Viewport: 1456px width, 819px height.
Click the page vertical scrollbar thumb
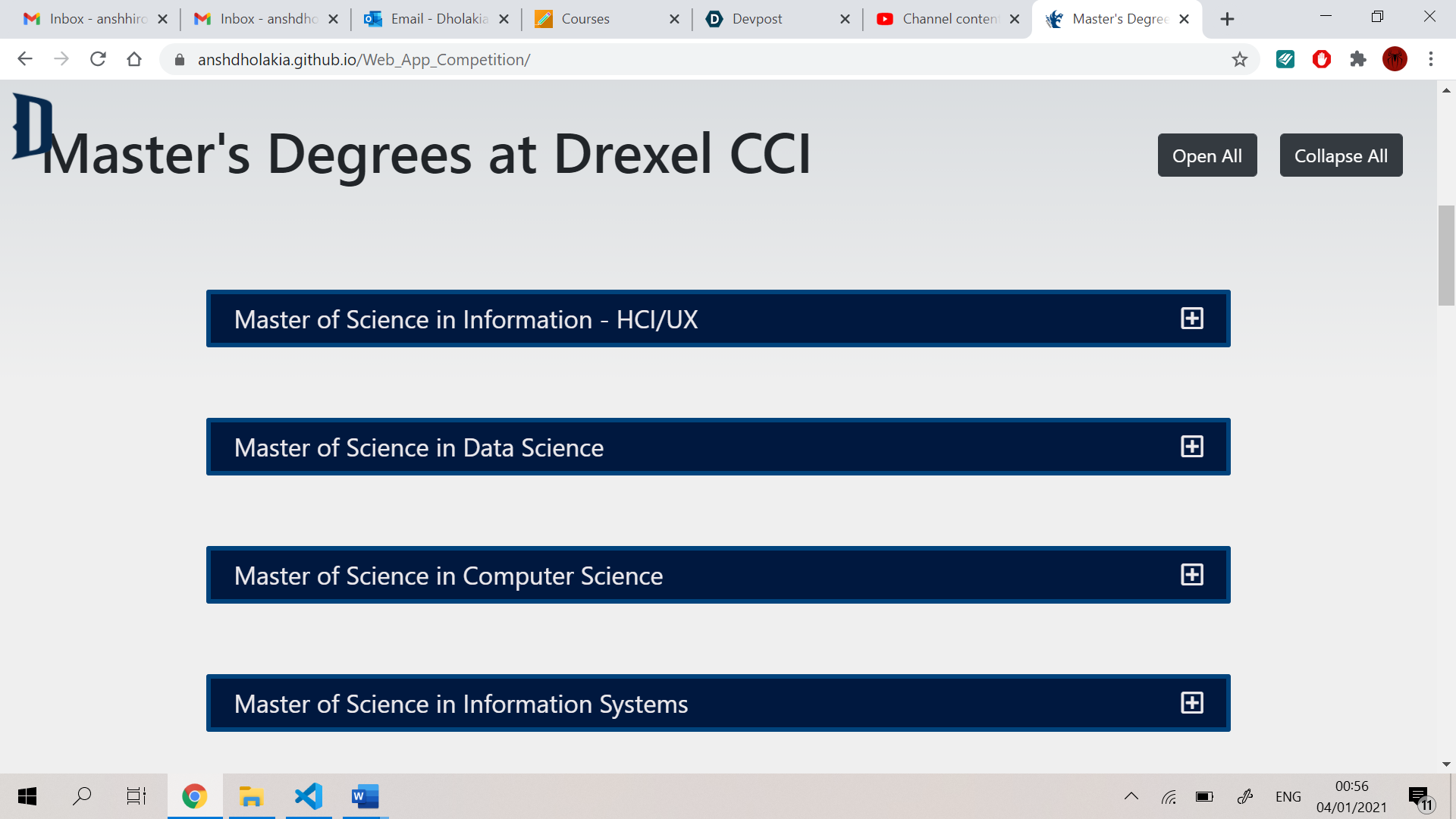point(1446,255)
